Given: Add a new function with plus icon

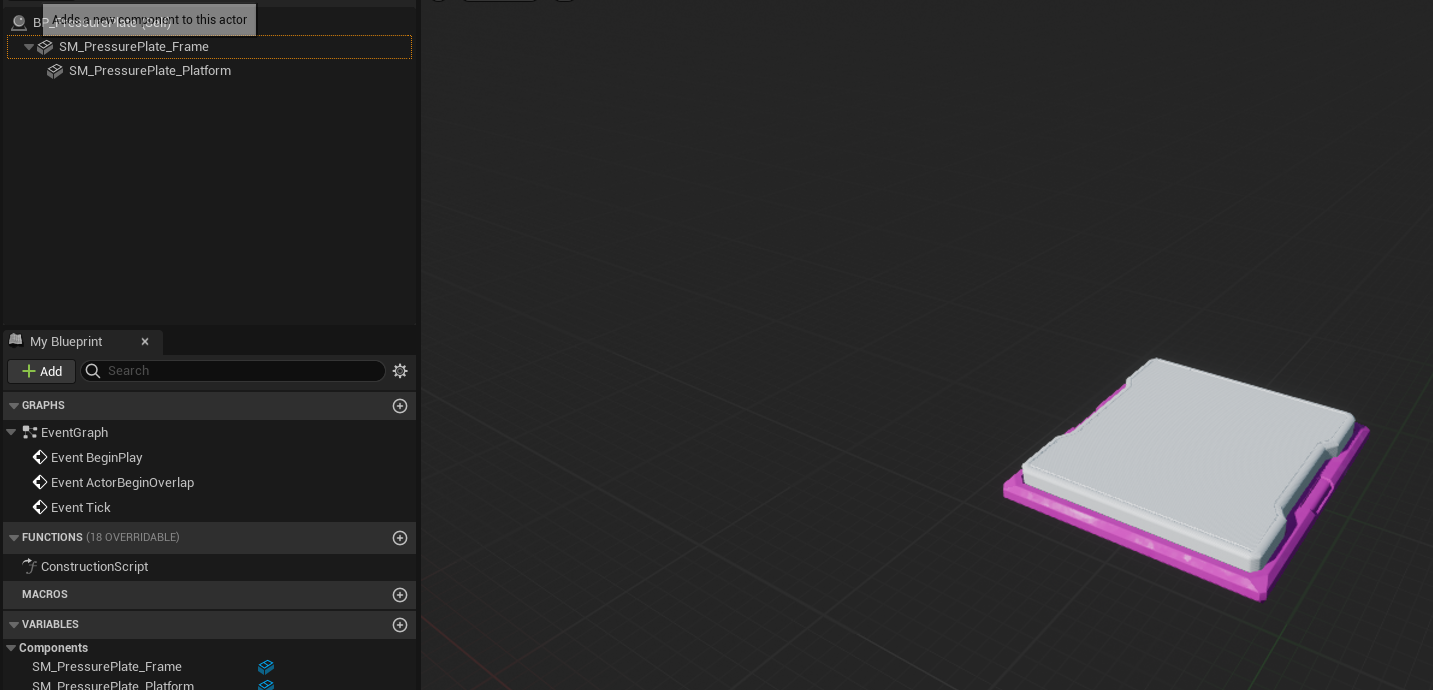Looking at the screenshot, I should [x=400, y=538].
